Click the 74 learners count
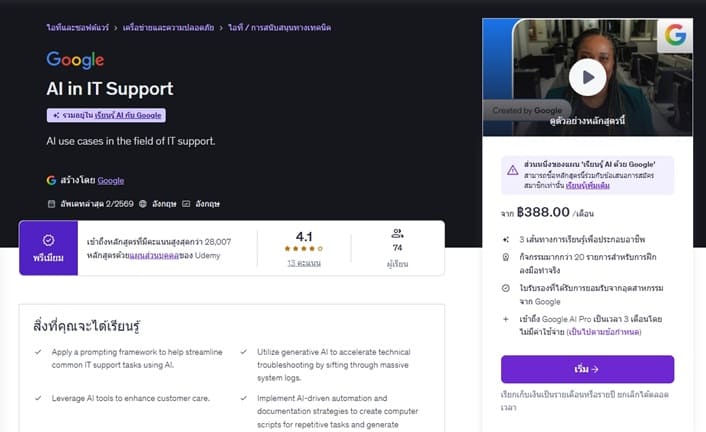706x432 pixels. (398, 248)
